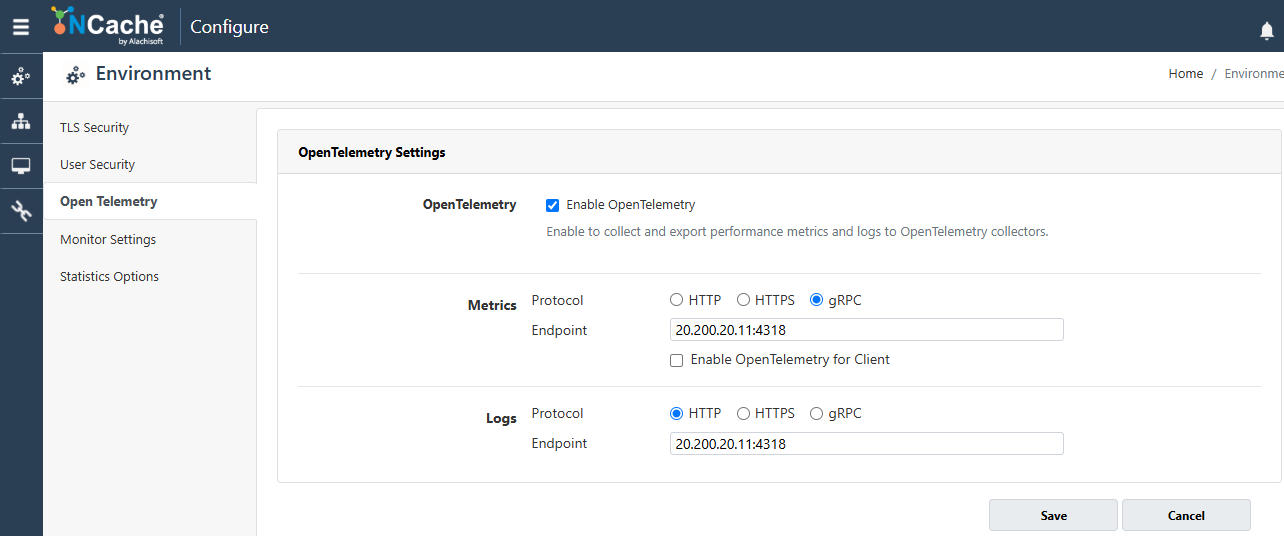Select HTTPS protocol for Metrics

(x=743, y=300)
